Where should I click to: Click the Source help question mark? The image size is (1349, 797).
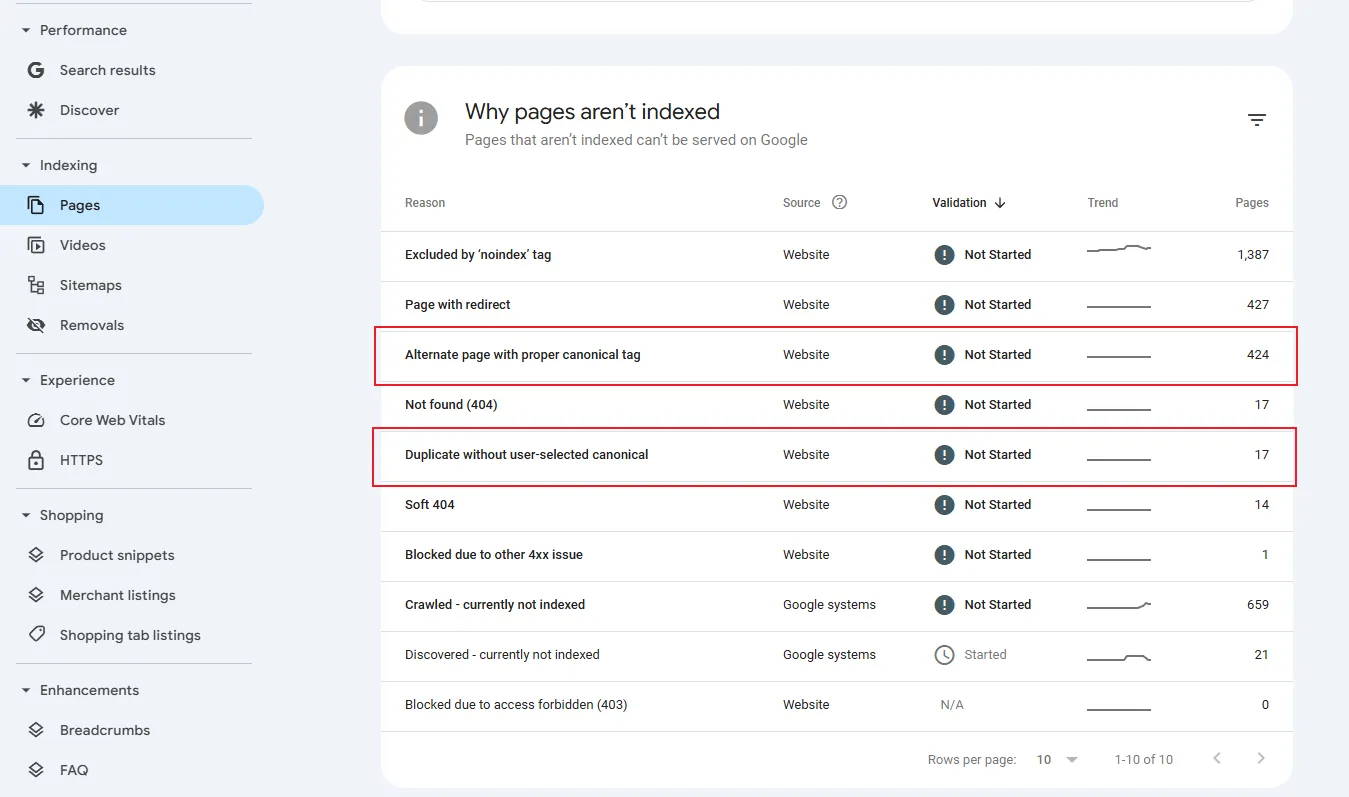pos(839,202)
